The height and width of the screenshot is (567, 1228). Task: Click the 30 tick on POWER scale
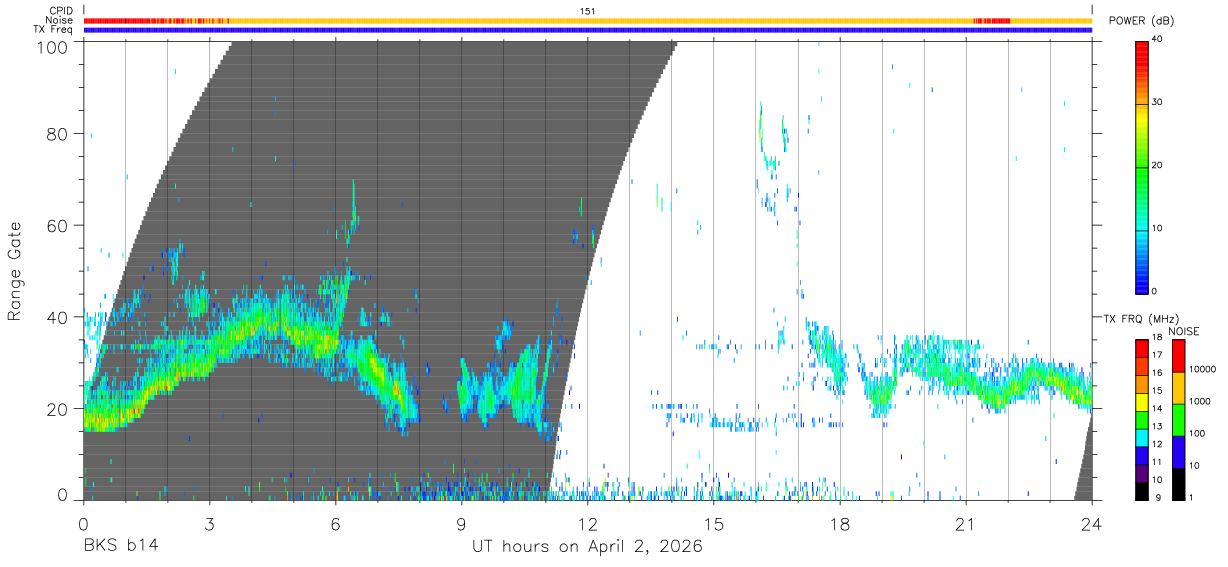pyautogui.click(x=1157, y=102)
